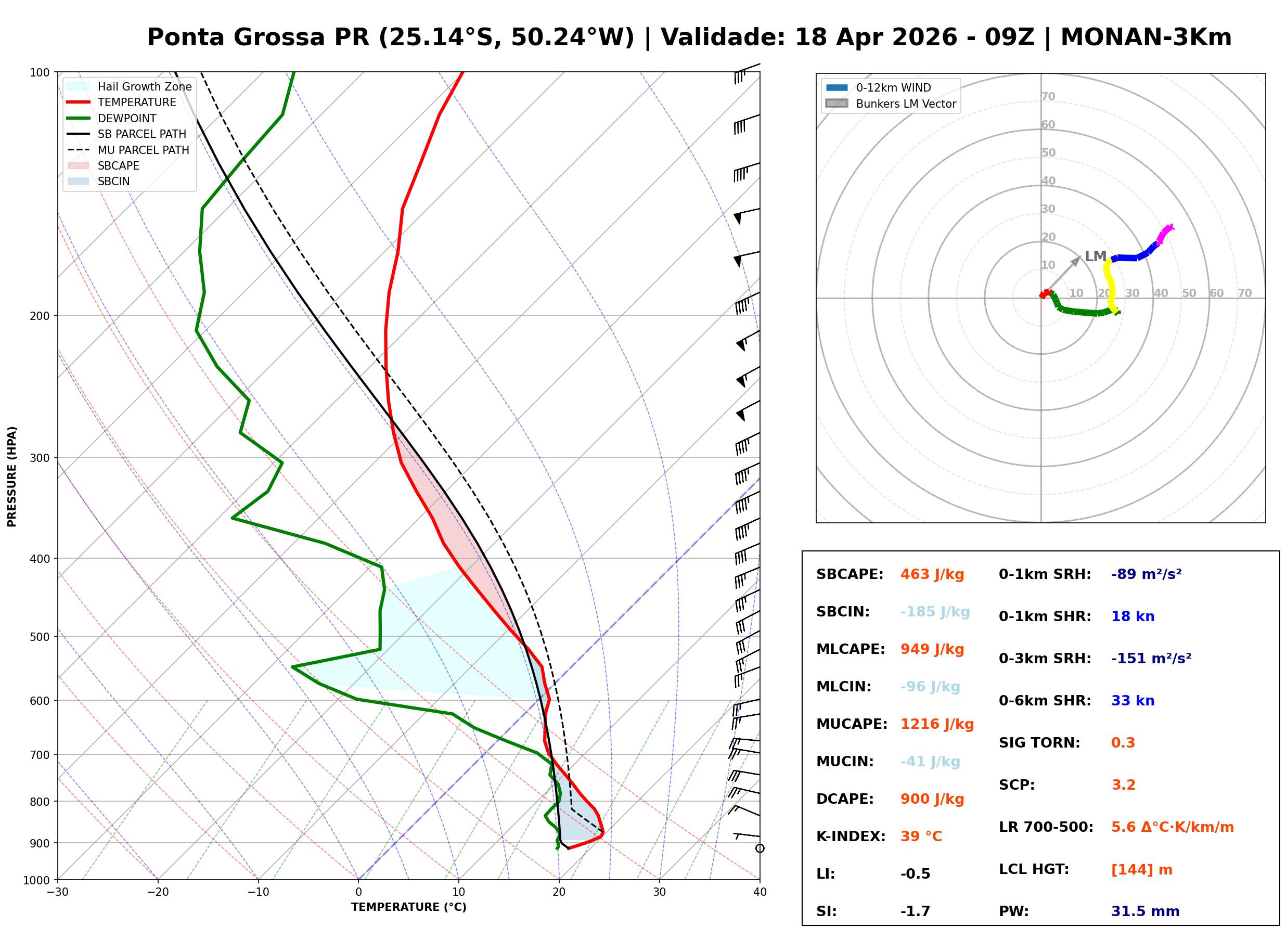Click the TEMPERATURE (°C) axis label
Image resolution: width=1287 pixels, height=952 pixels.
coord(408,907)
